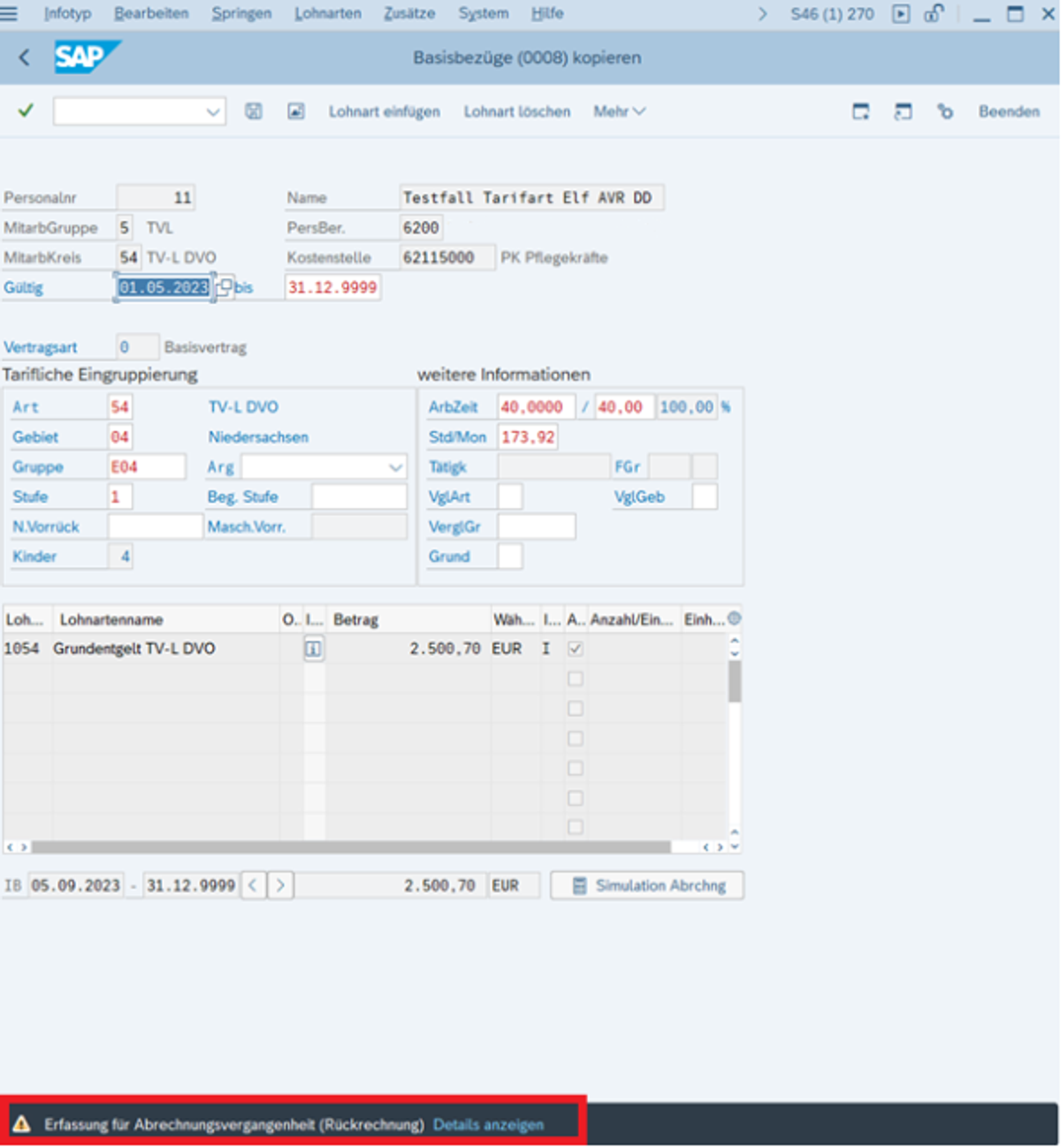Open the System menu

coord(484,13)
